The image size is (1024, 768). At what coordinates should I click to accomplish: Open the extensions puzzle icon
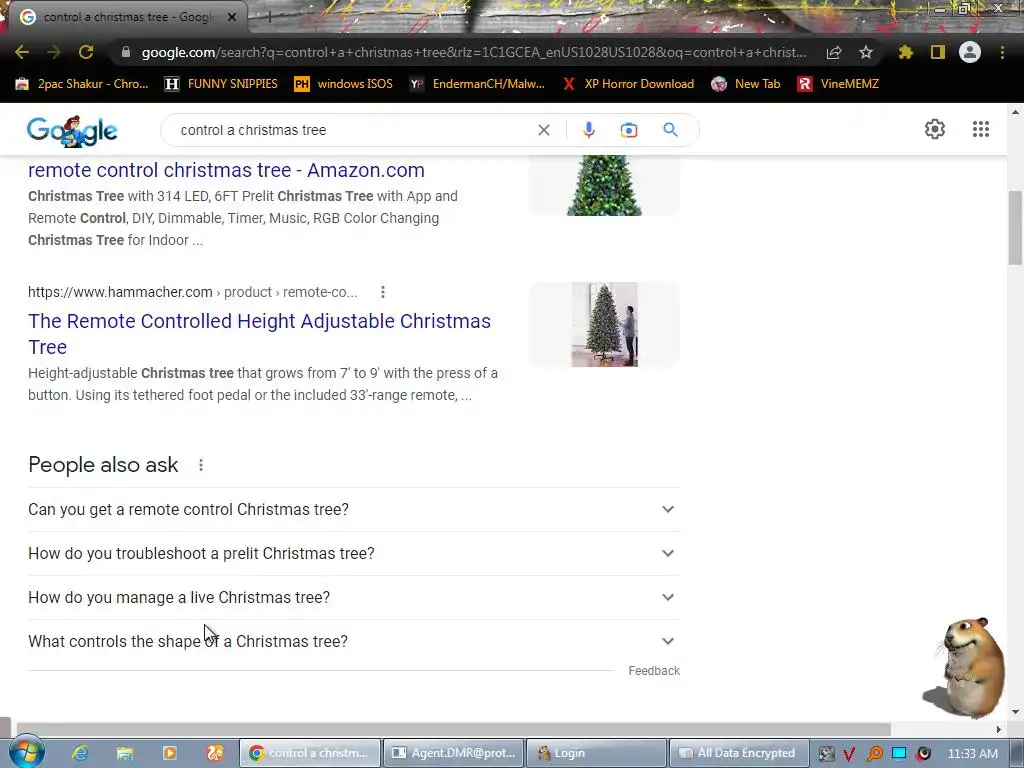click(x=905, y=52)
